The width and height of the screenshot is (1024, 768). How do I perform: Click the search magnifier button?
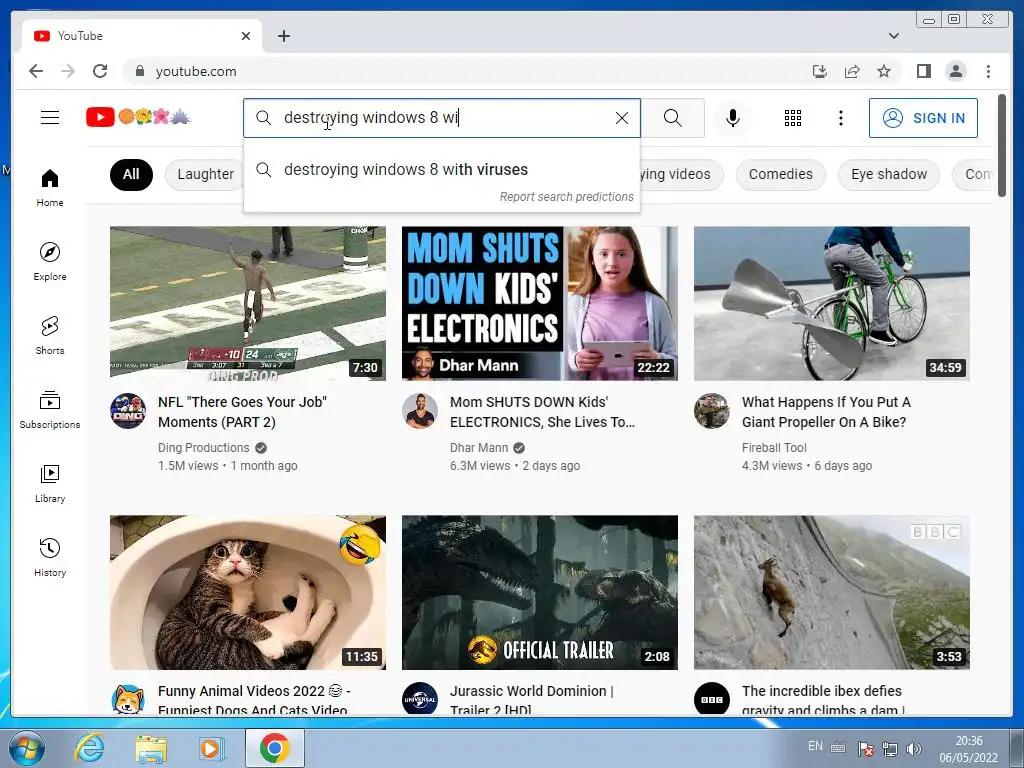pyautogui.click(x=673, y=118)
